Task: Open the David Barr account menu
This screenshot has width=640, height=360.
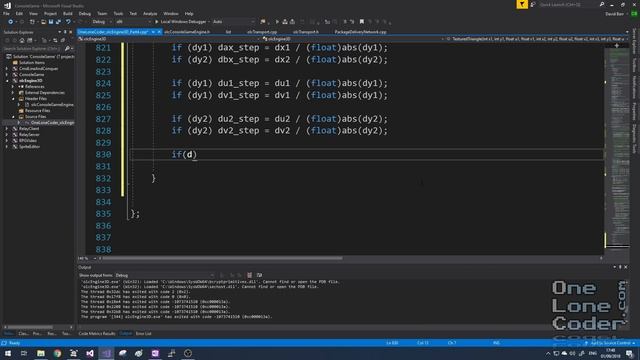Action: (x=614, y=13)
